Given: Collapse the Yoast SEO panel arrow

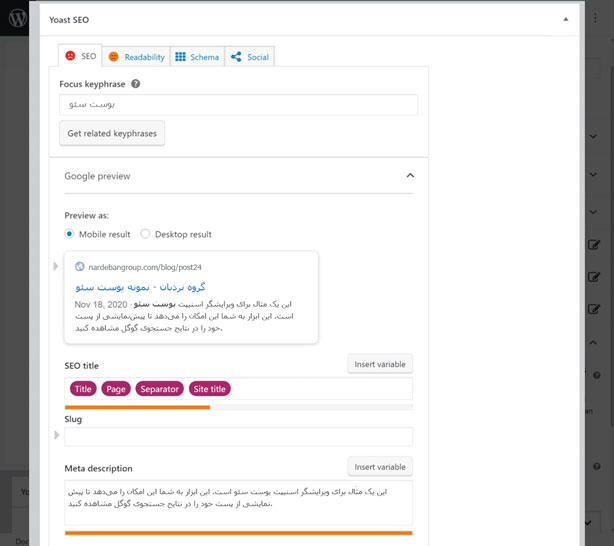Looking at the screenshot, I should click(565, 19).
